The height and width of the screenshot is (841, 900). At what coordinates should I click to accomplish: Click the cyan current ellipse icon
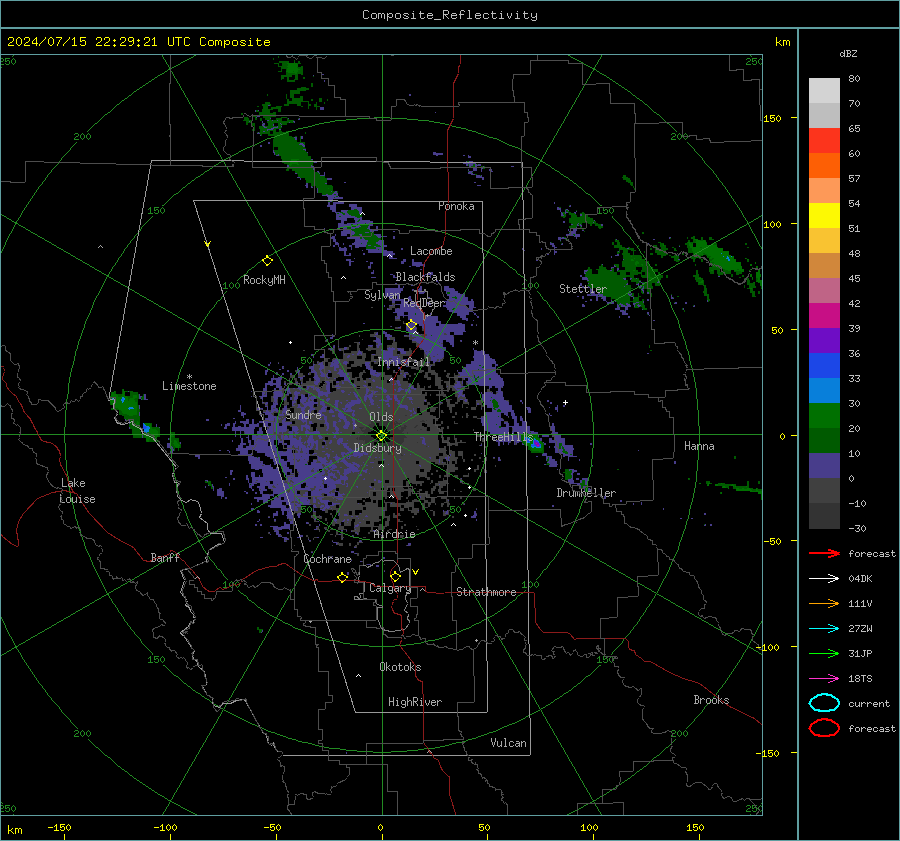point(824,703)
